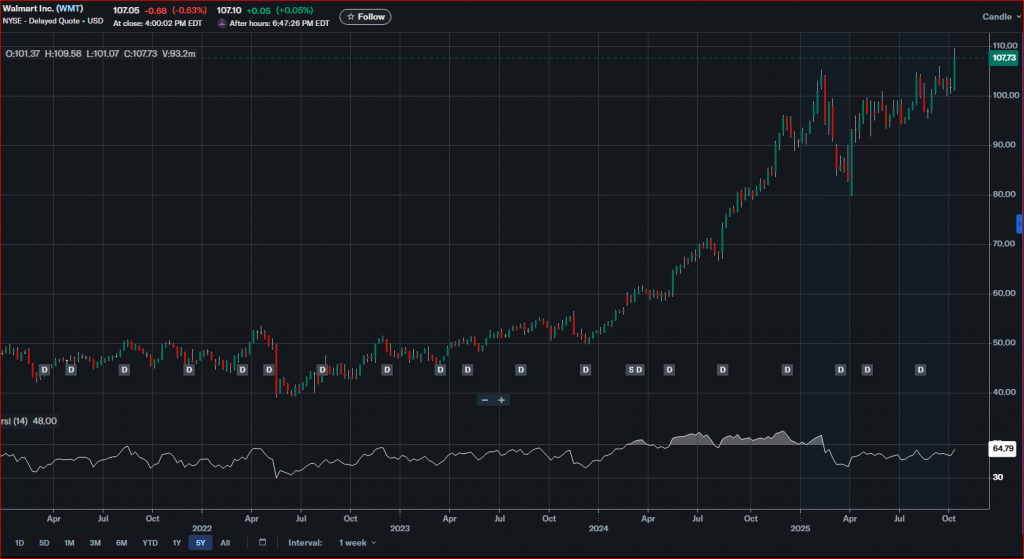Click the zoom in plus icon
This screenshot has width=1024, height=559.
click(502, 400)
